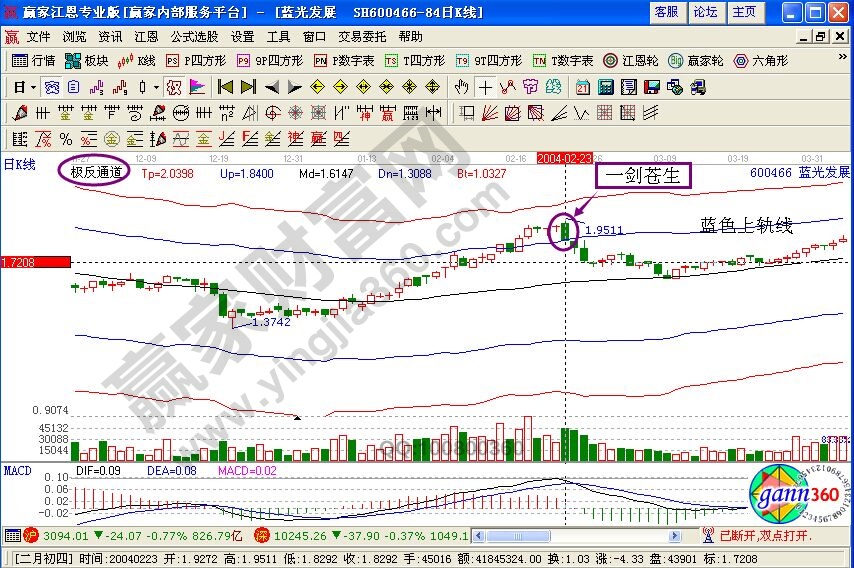The width and height of the screenshot is (854, 568).
Task: Click the calculator icon in toolbar
Action: [605, 86]
